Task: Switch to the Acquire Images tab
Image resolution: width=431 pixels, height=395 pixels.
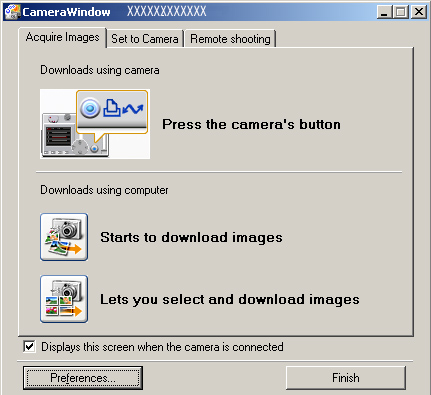Action: coord(62,37)
